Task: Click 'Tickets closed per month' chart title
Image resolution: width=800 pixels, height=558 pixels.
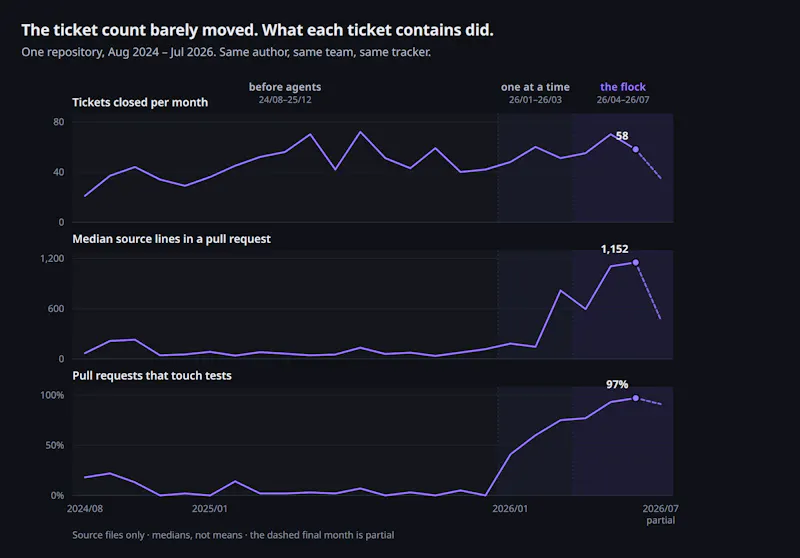Action: click(x=140, y=103)
